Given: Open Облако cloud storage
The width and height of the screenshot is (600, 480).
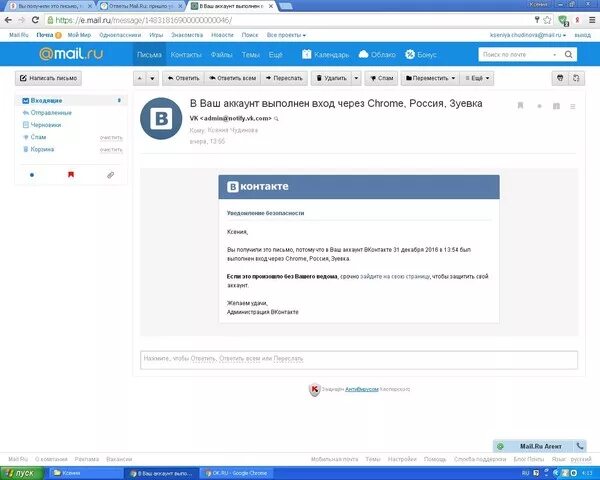Looking at the screenshot, I should click(x=377, y=55).
